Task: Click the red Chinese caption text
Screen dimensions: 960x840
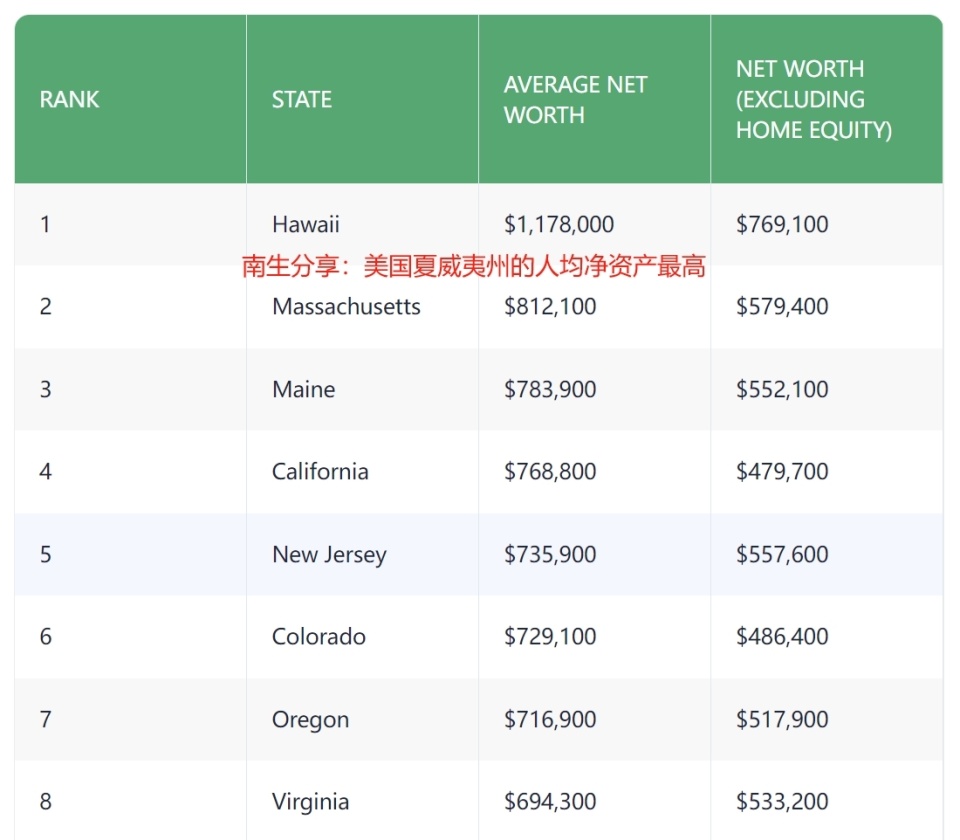Action: tap(474, 266)
